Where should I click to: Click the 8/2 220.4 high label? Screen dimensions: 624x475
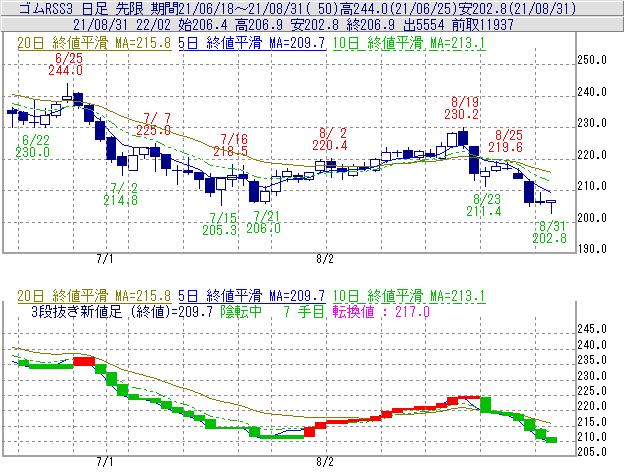[x=330, y=139]
